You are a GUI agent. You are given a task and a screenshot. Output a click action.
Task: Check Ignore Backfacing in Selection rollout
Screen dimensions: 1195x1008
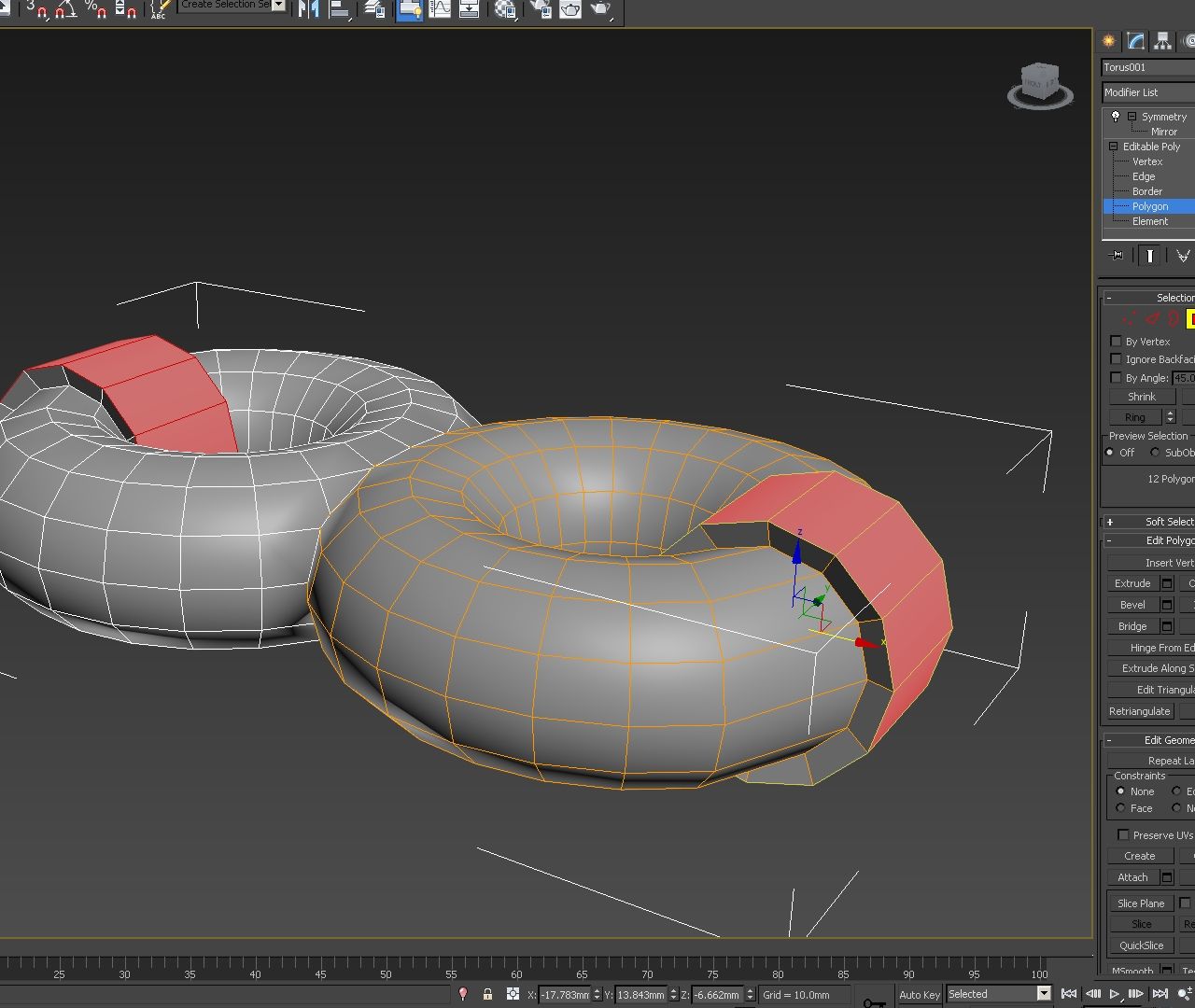pyautogui.click(x=1117, y=358)
